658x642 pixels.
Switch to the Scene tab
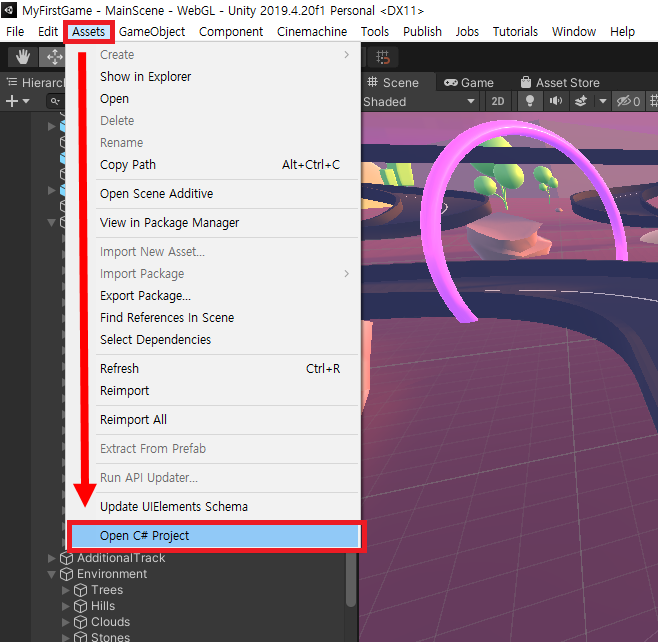point(393,83)
